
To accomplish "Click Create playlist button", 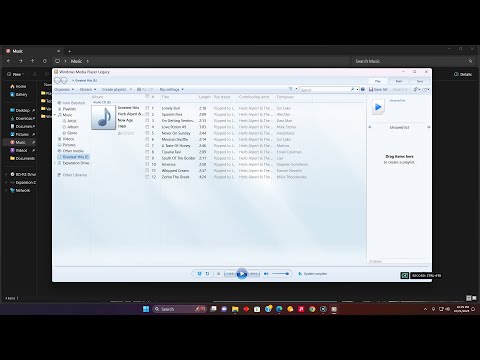I will click(114, 89).
